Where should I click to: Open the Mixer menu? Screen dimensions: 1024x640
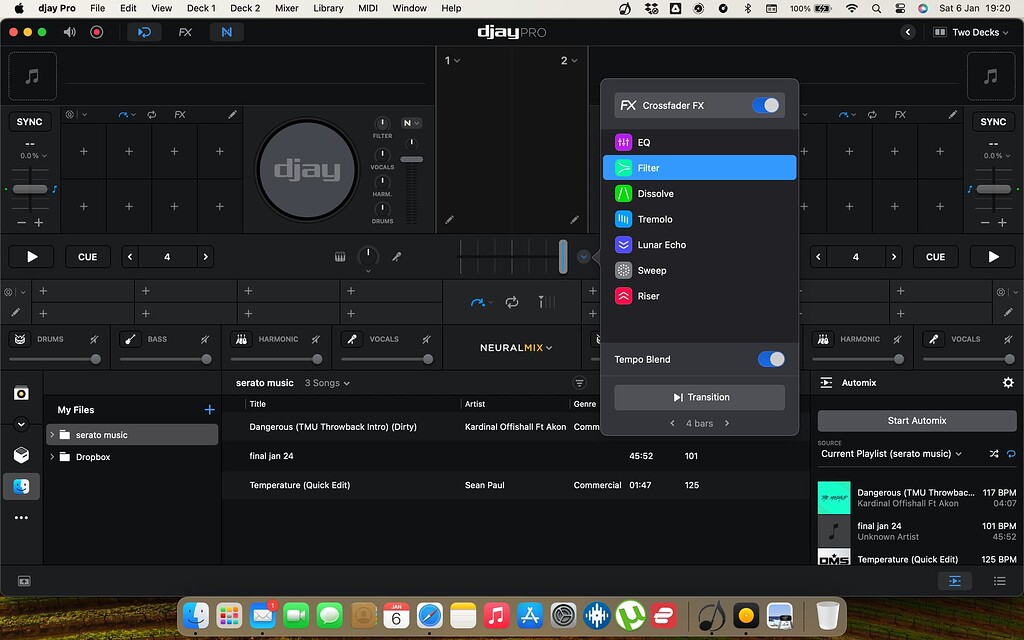(286, 8)
